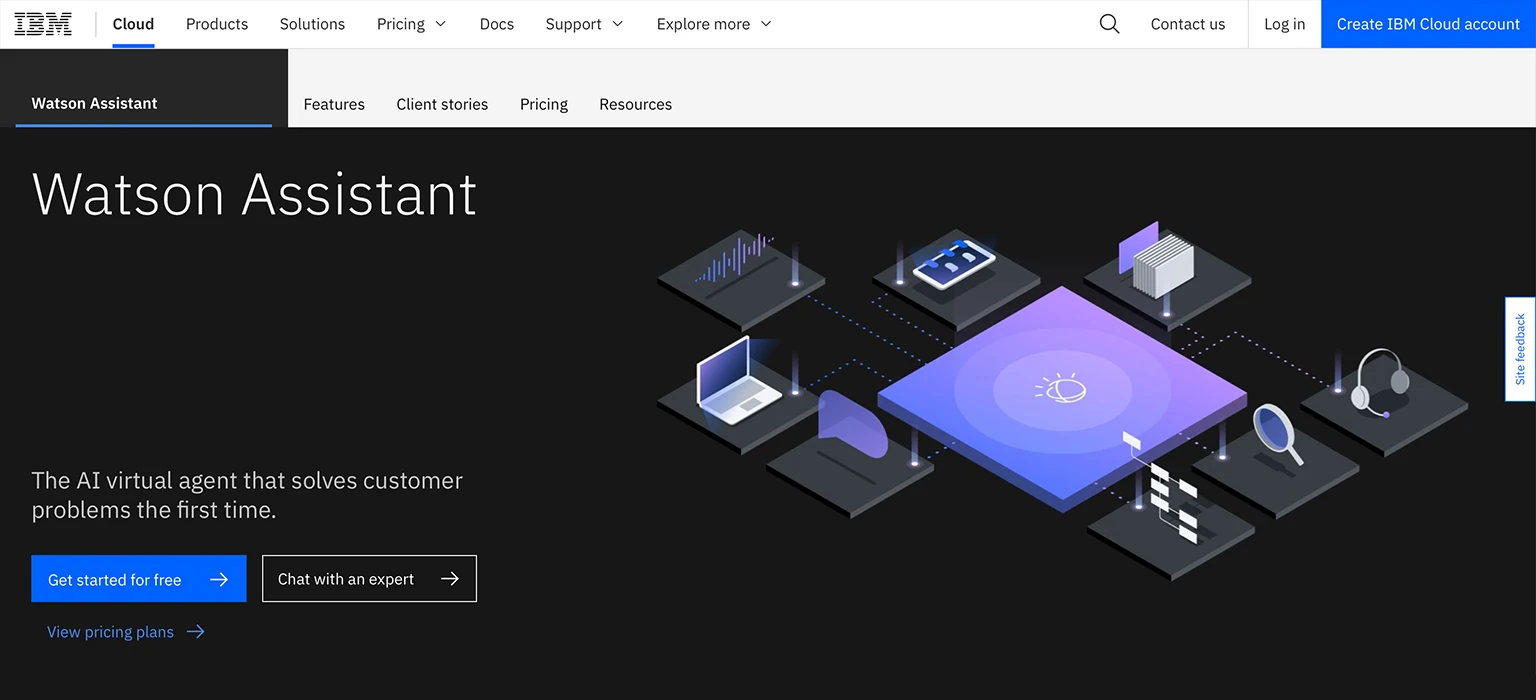Click the arrow inside Get started for free
The width and height of the screenshot is (1536, 700).
[x=220, y=579]
